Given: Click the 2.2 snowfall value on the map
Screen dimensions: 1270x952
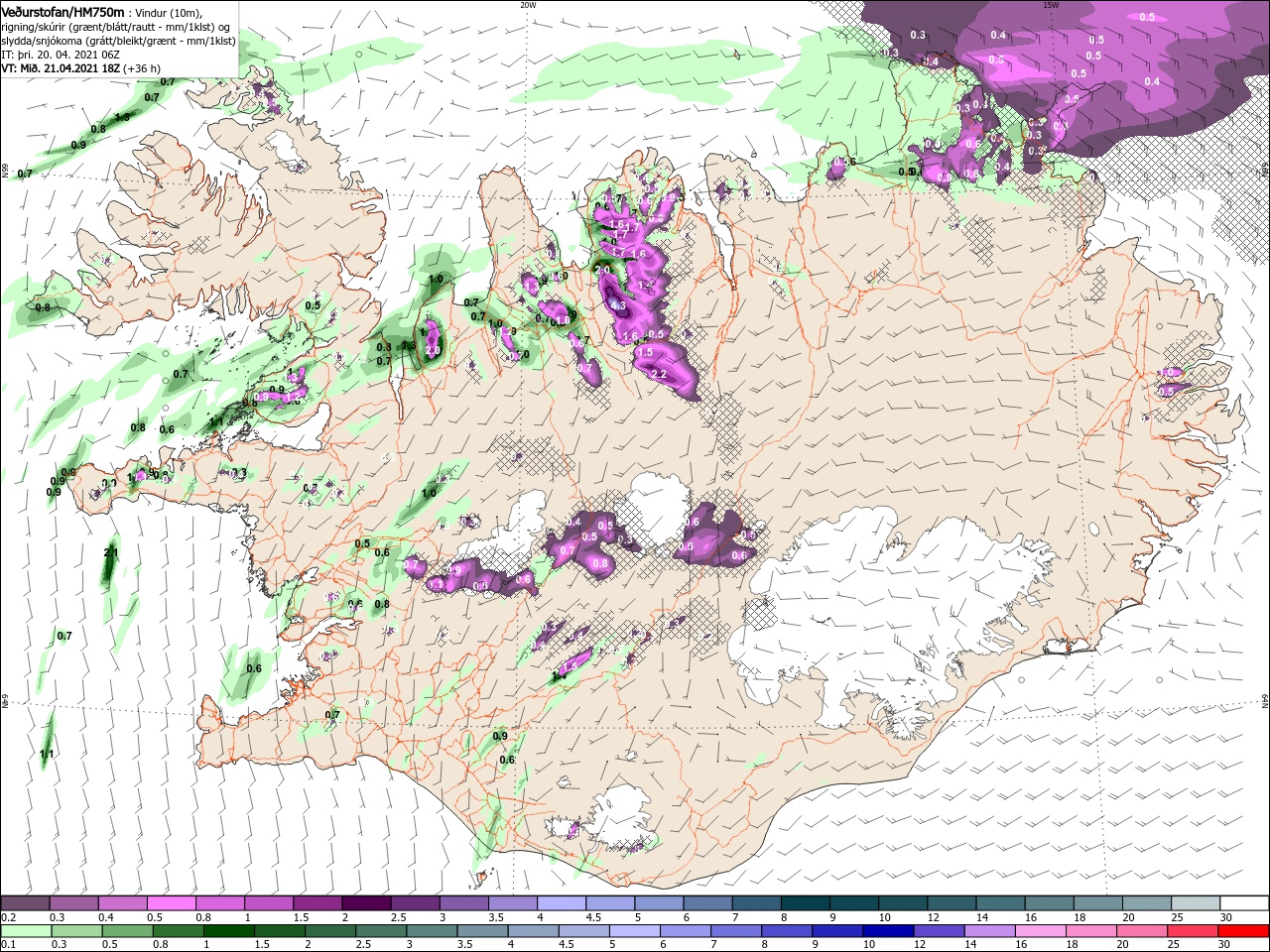Looking at the screenshot, I should [x=658, y=374].
